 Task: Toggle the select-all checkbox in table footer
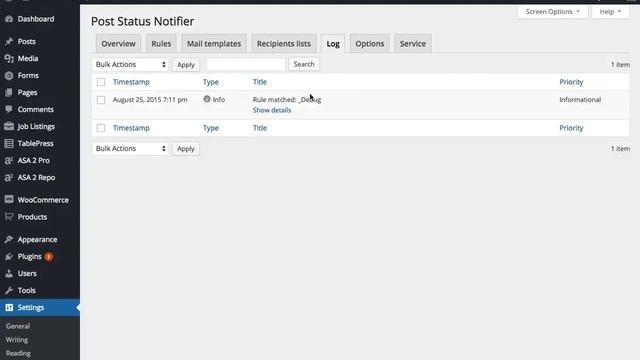point(101,128)
